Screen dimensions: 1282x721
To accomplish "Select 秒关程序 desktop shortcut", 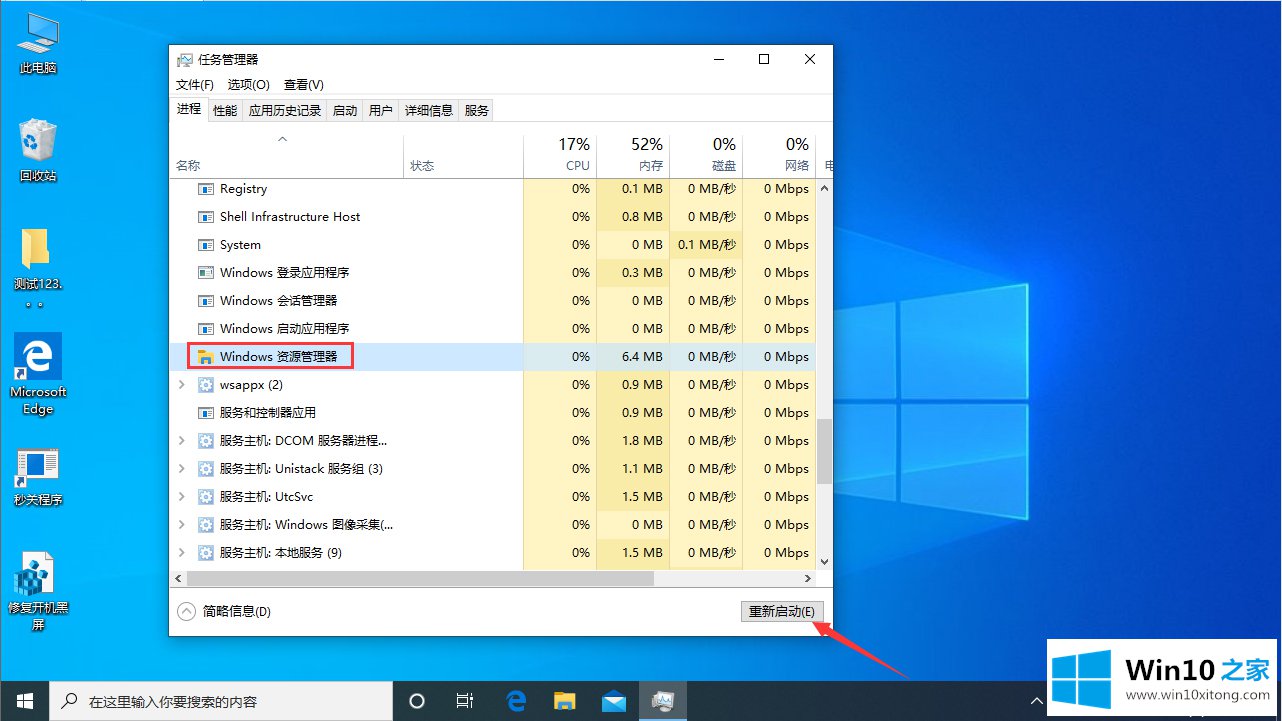I will pyautogui.click(x=38, y=477).
